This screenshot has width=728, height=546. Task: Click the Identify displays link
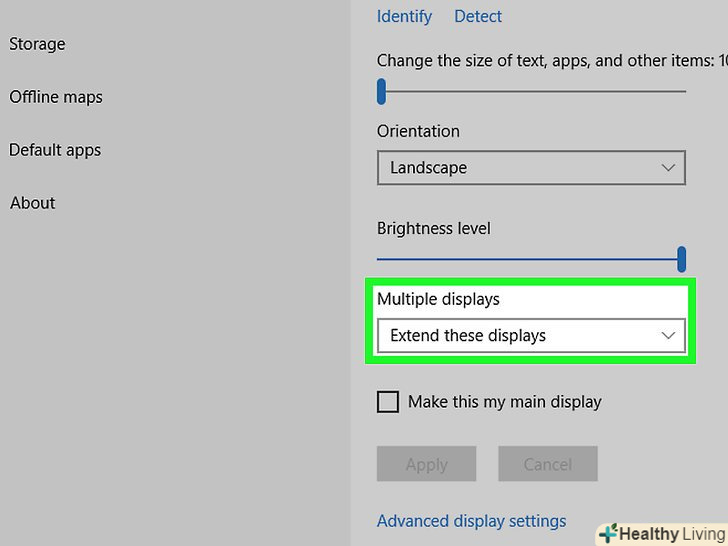click(x=404, y=16)
